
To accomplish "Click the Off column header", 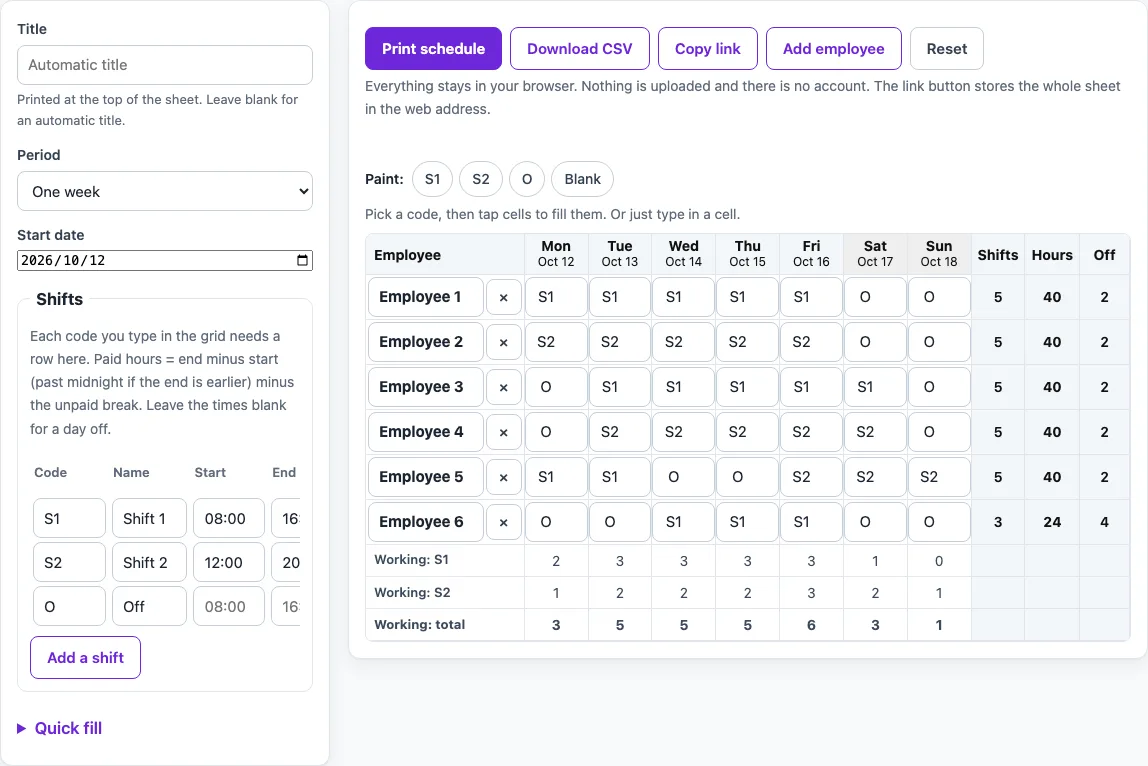I will 1104,255.
